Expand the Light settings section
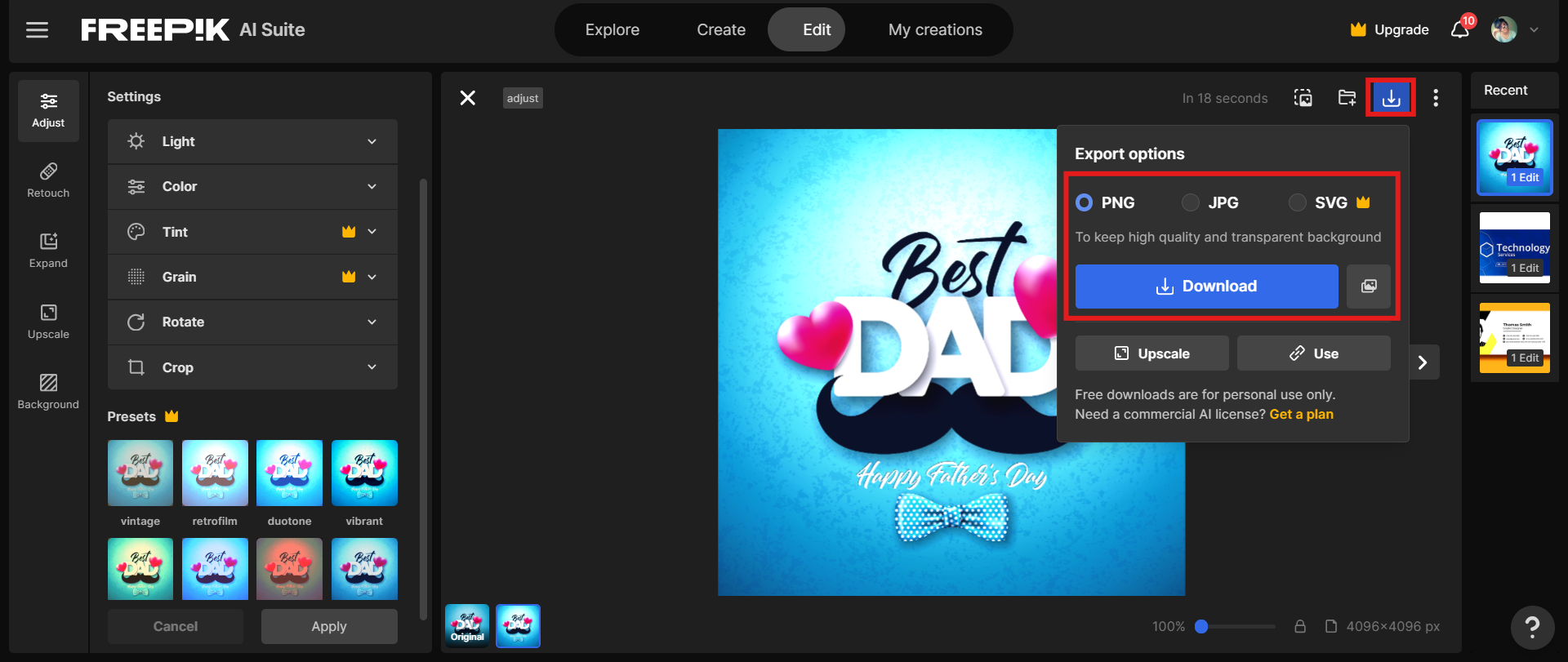Image resolution: width=1568 pixels, height=662 pixels. pyautogui.click(x=252, y=141)
